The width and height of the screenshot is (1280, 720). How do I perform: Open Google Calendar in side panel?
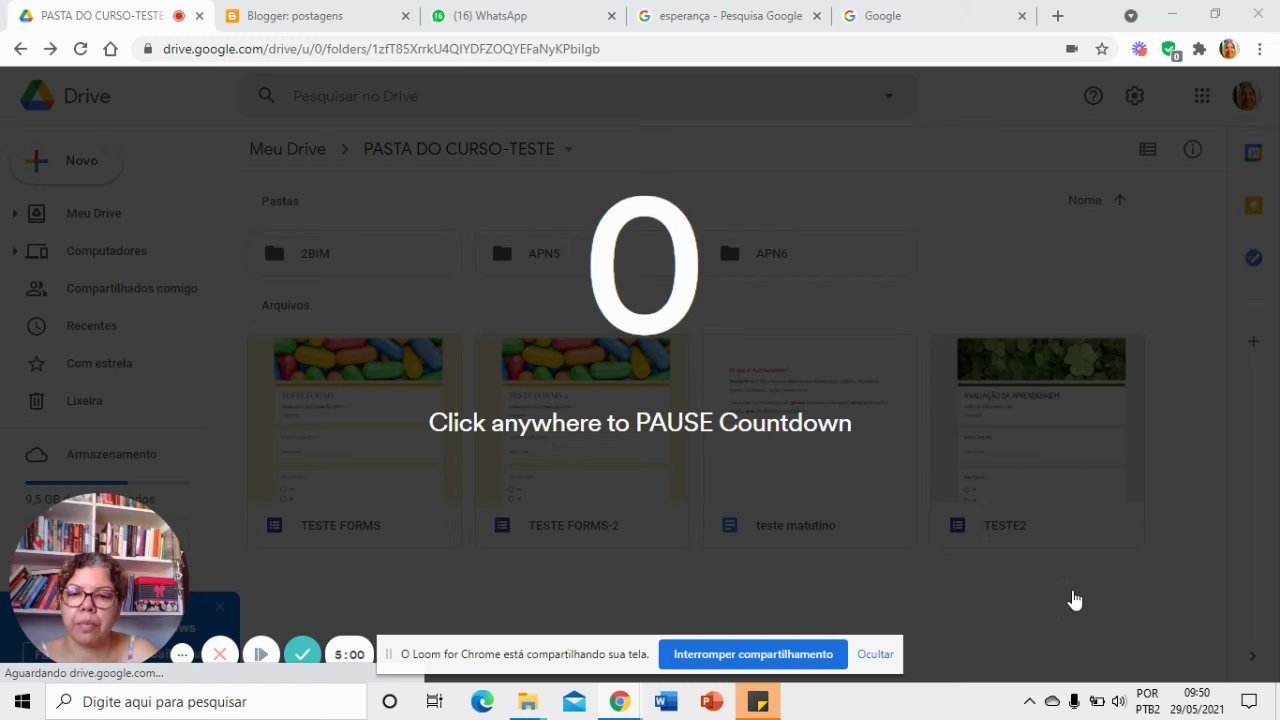1253,153
